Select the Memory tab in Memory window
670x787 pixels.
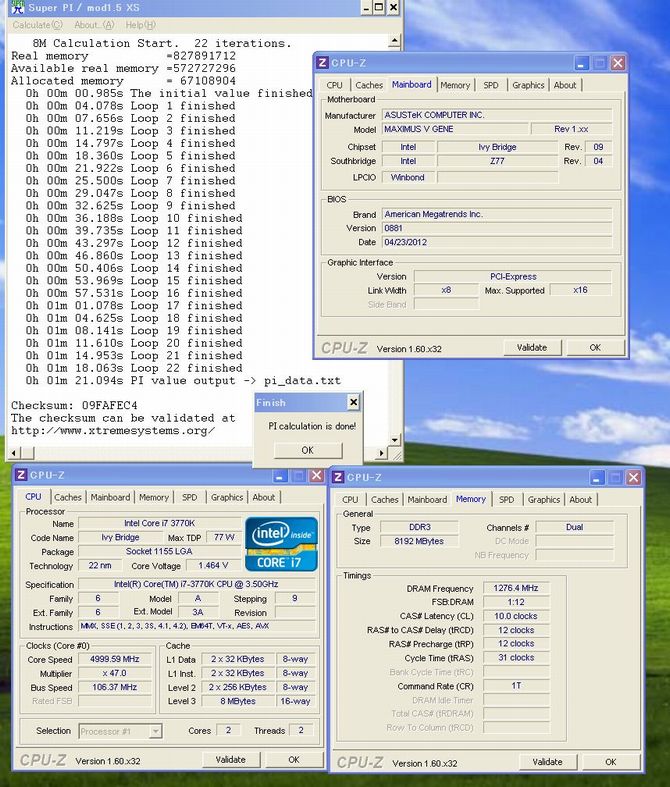471,499
